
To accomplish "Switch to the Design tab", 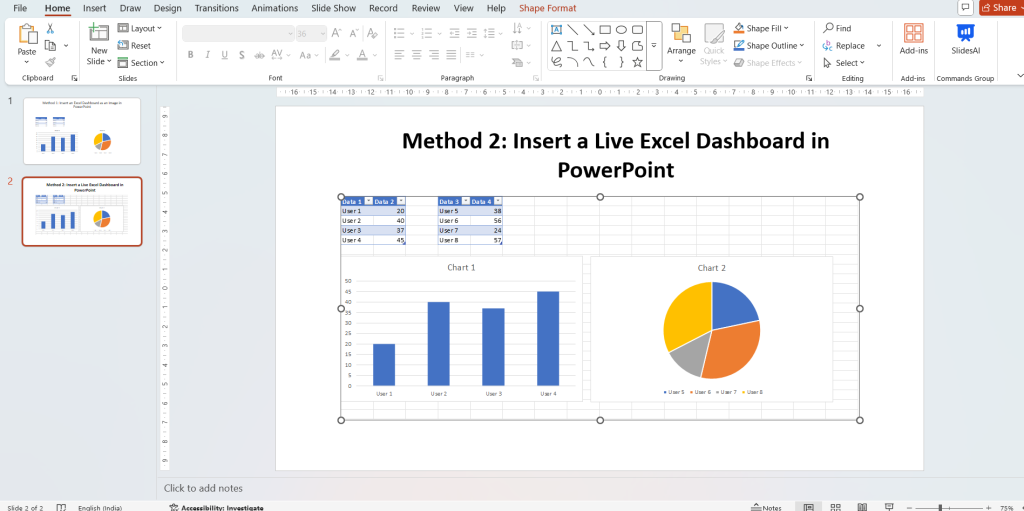I will click(168, 8).
